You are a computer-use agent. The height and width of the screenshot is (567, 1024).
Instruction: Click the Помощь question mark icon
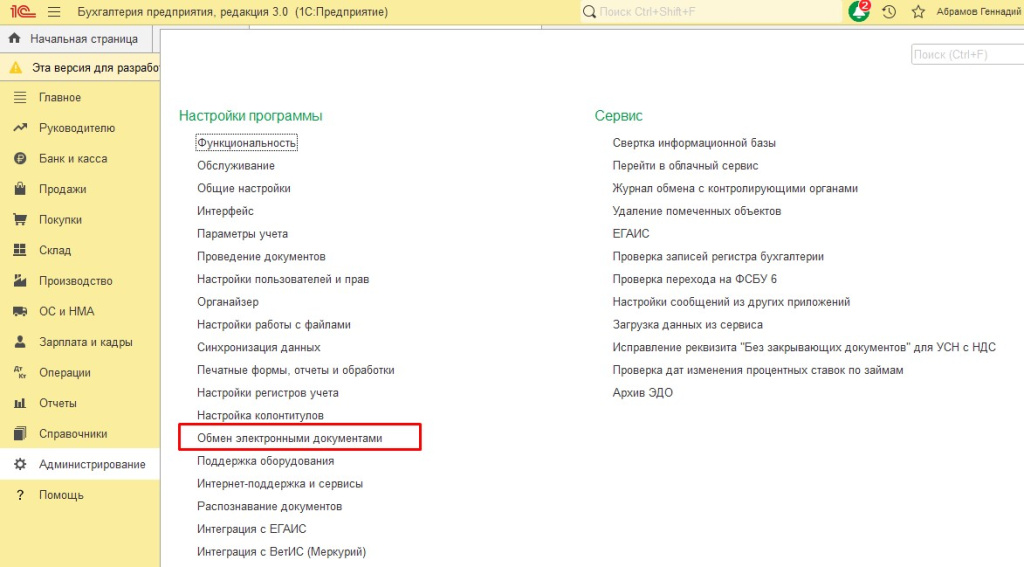(20, 494)
